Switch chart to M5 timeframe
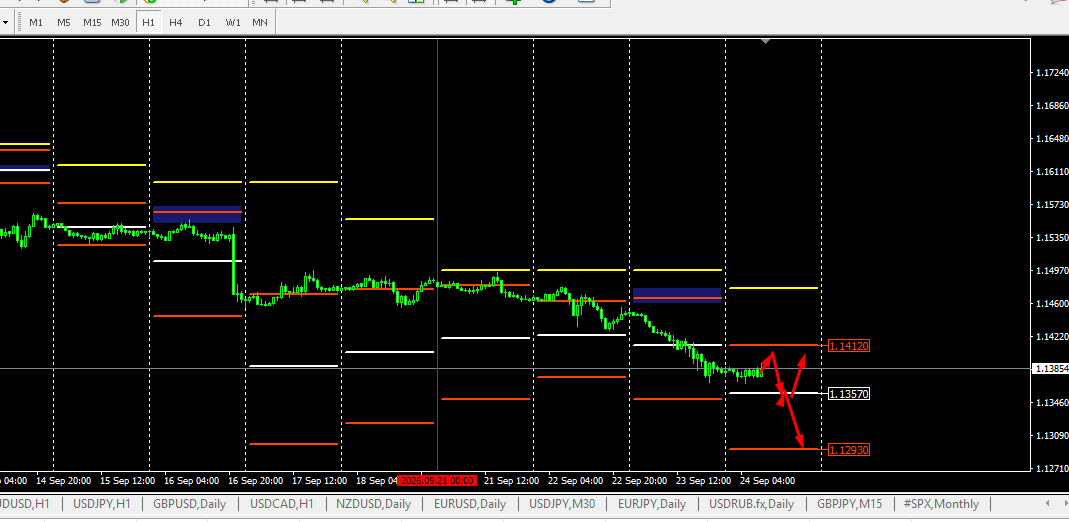 63,22
